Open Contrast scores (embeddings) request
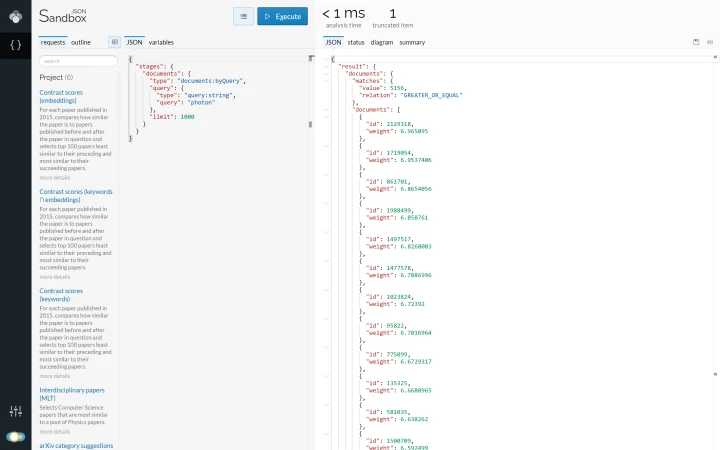The image size is (720, 450). 61,96
